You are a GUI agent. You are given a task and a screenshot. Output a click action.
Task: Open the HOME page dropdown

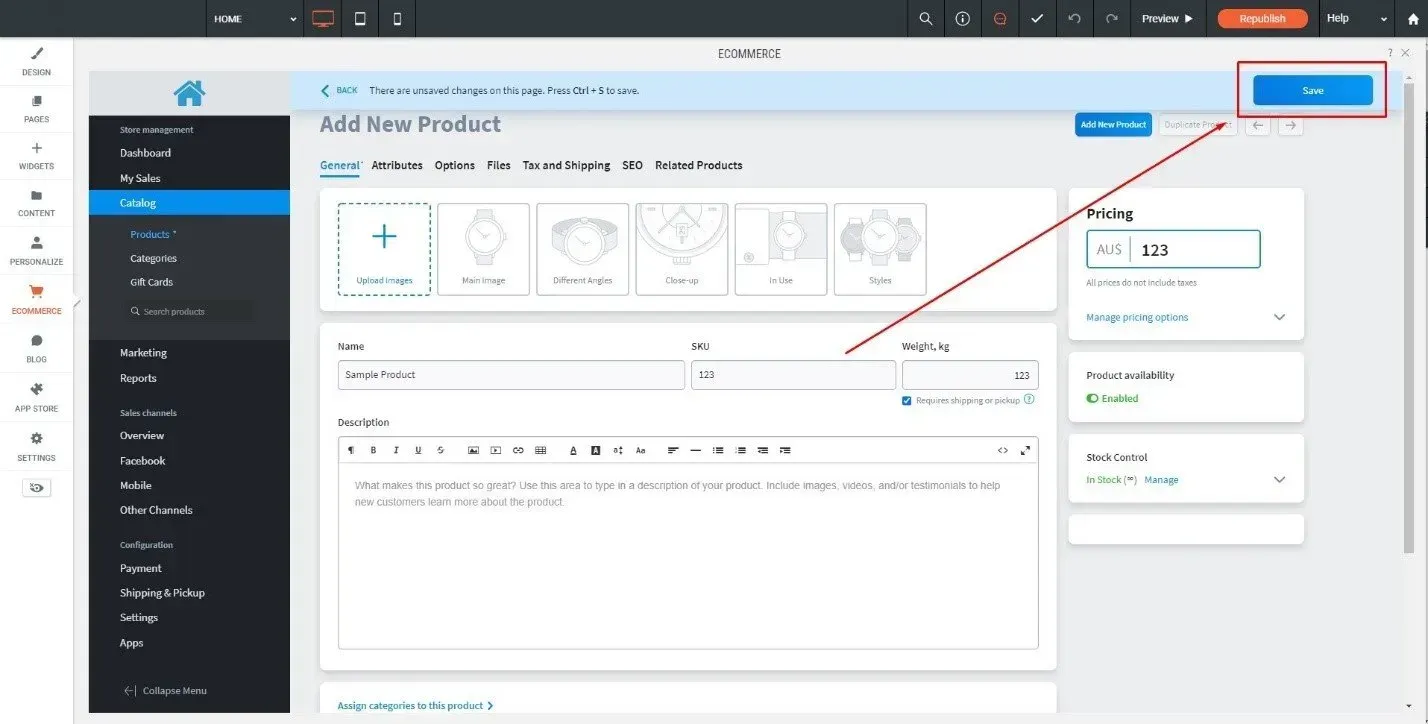[x=255, y=18]
